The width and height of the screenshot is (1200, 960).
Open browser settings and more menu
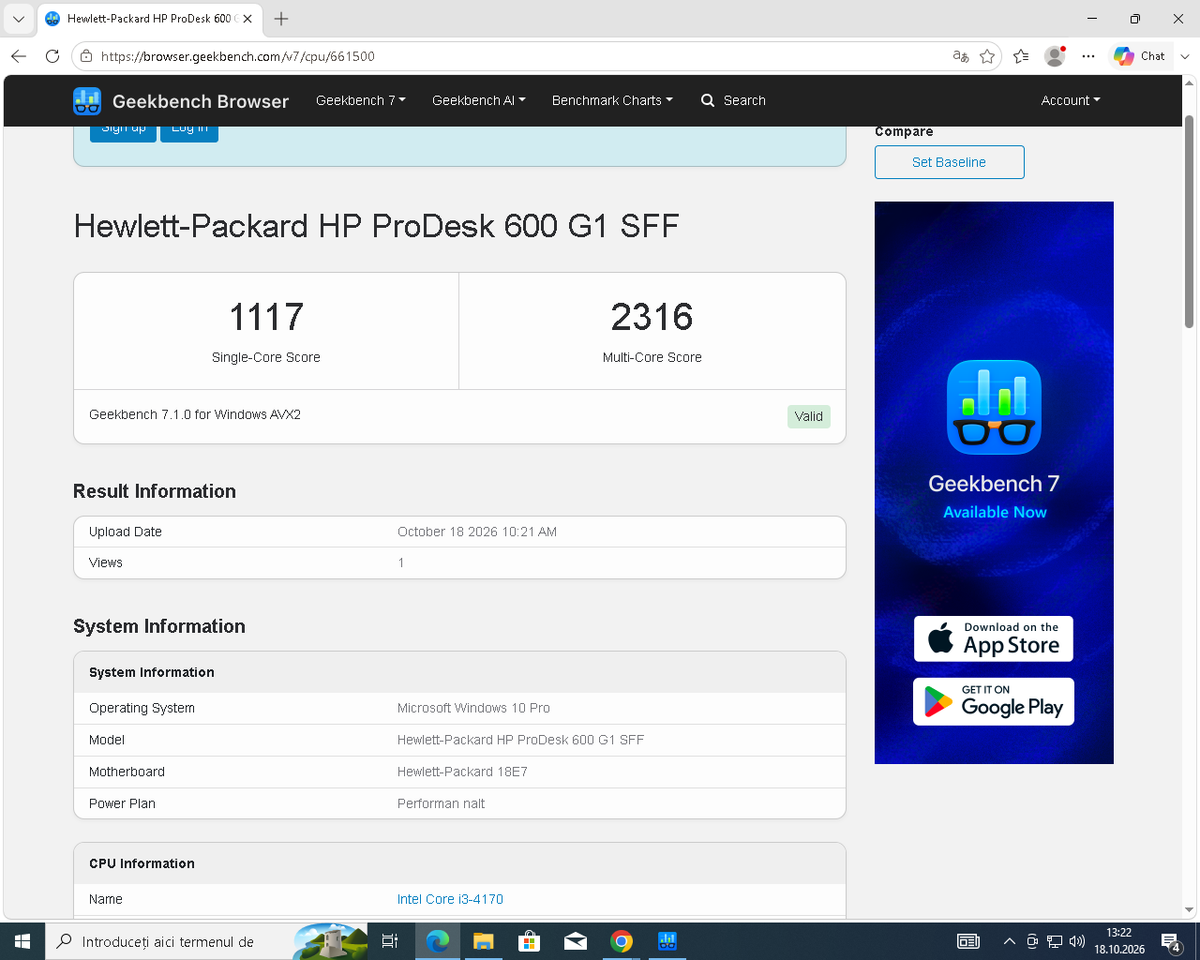(1089, 57)
